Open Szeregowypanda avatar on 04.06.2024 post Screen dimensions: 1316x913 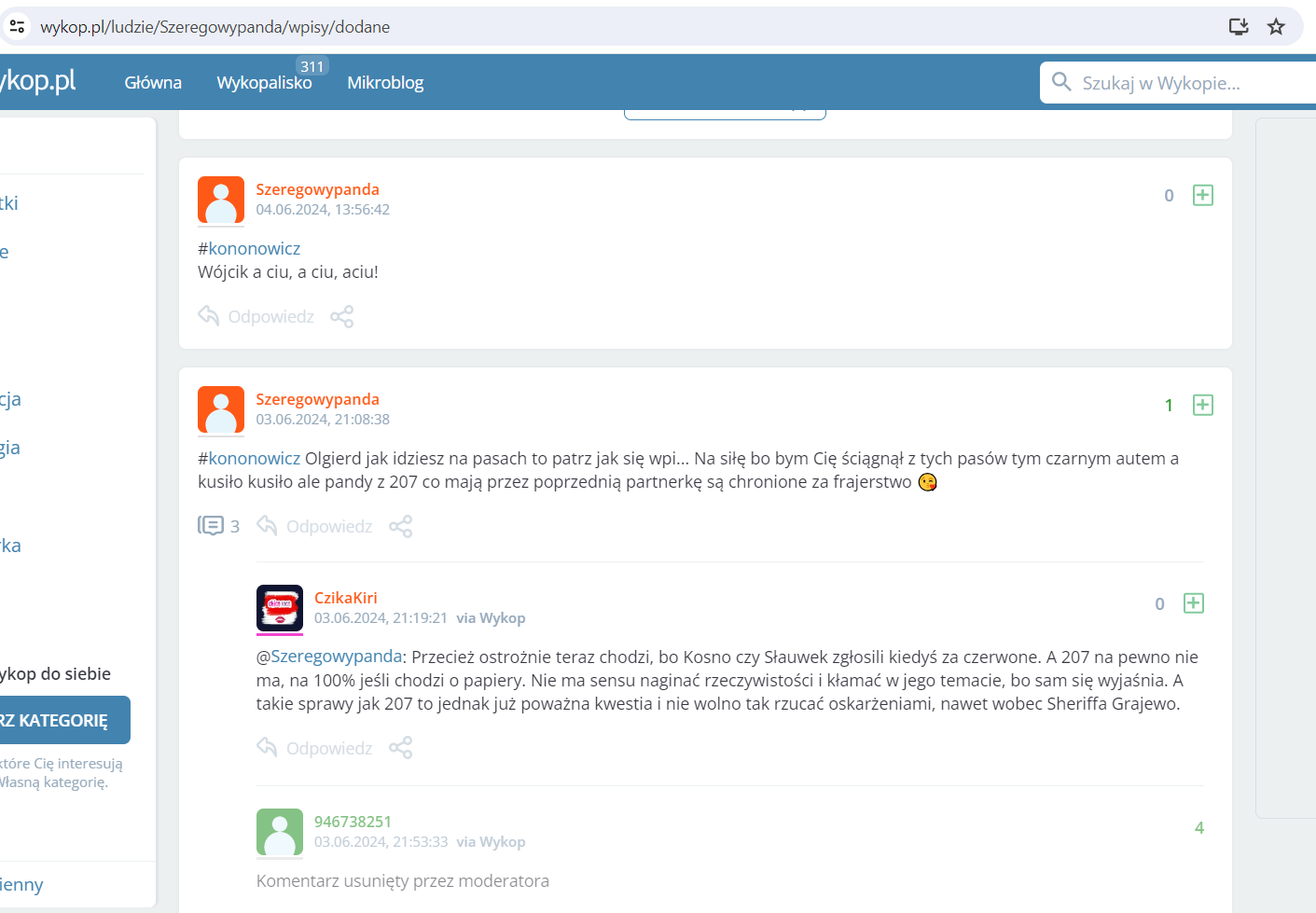221,200
